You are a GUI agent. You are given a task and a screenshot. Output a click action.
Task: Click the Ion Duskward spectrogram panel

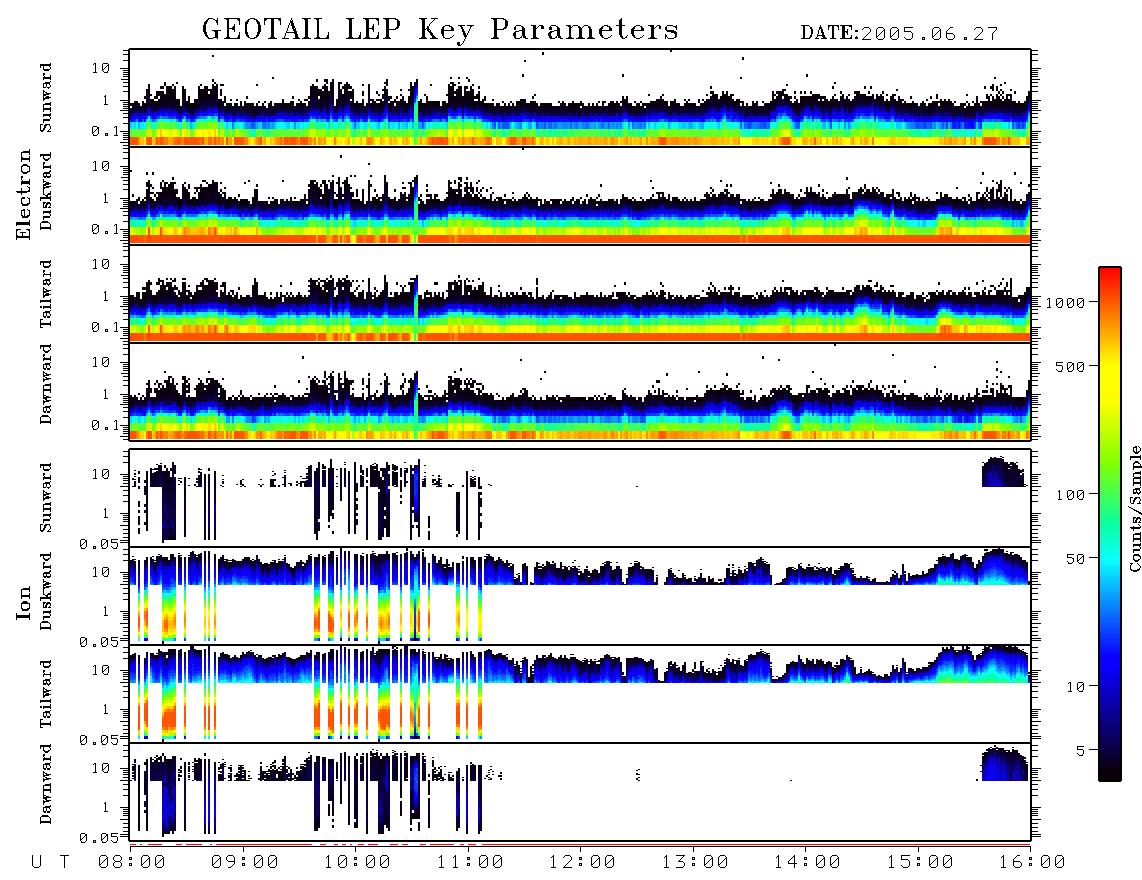pos(580,595)
